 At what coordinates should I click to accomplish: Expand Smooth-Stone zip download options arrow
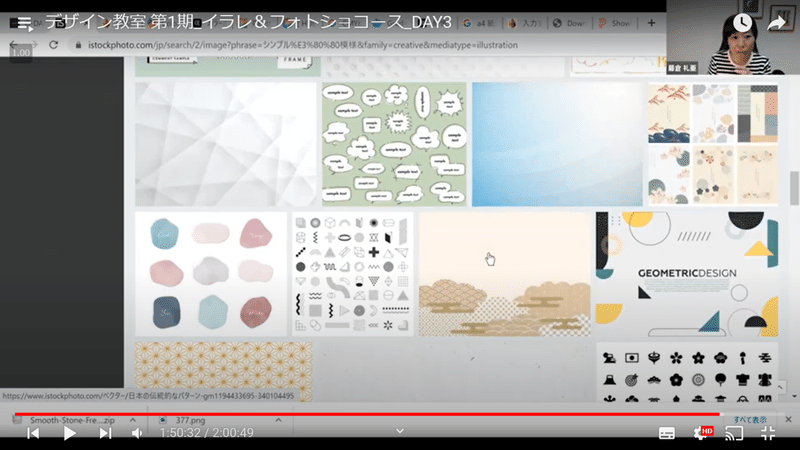[x=133, y=420]
